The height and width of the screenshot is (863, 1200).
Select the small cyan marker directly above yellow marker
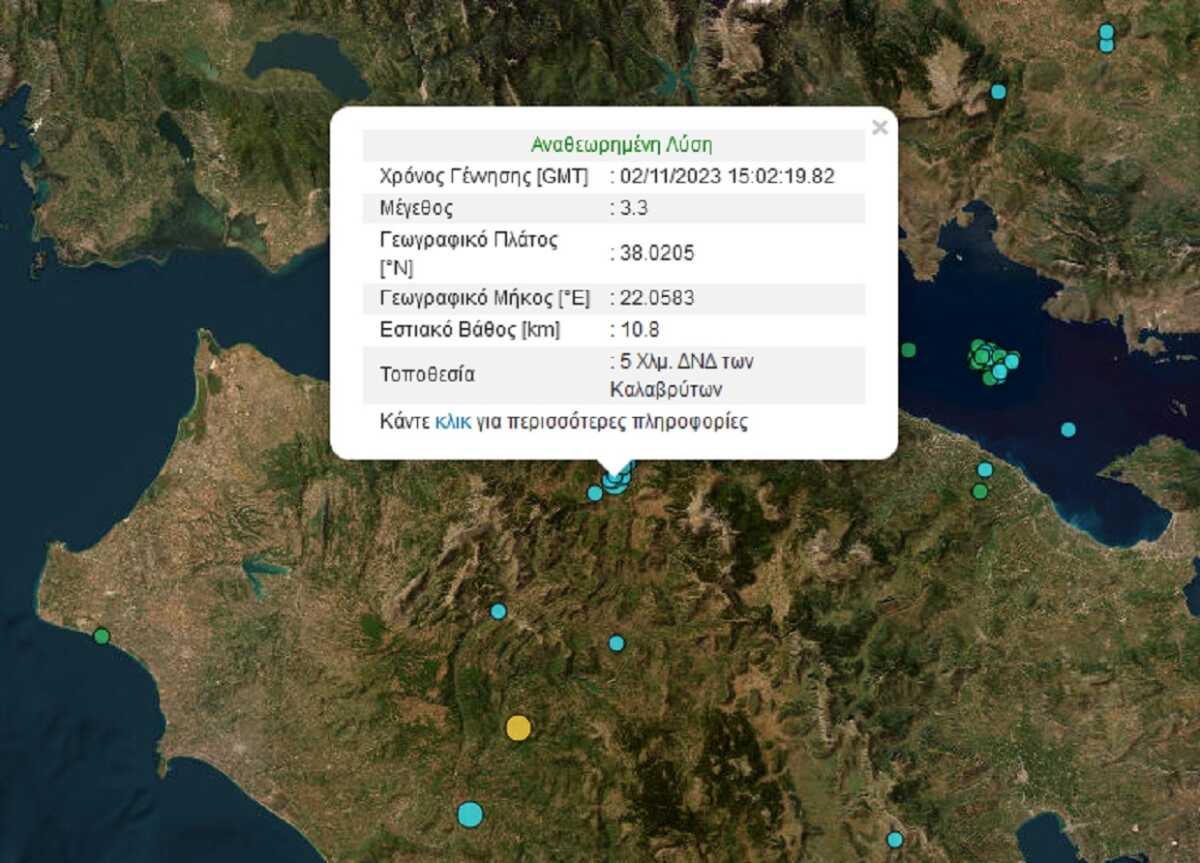[x=498, y=611]
